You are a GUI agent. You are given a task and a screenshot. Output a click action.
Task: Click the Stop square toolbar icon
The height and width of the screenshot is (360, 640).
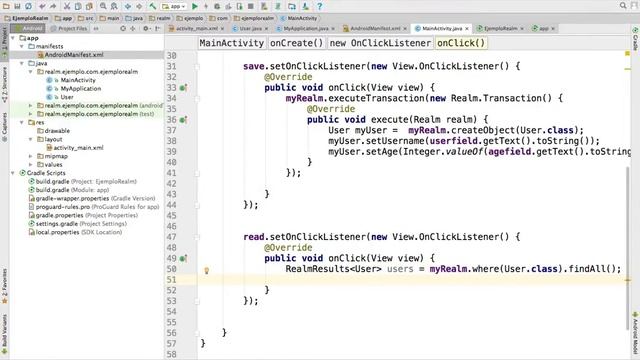pyautogui.click(x=251, y=6)
